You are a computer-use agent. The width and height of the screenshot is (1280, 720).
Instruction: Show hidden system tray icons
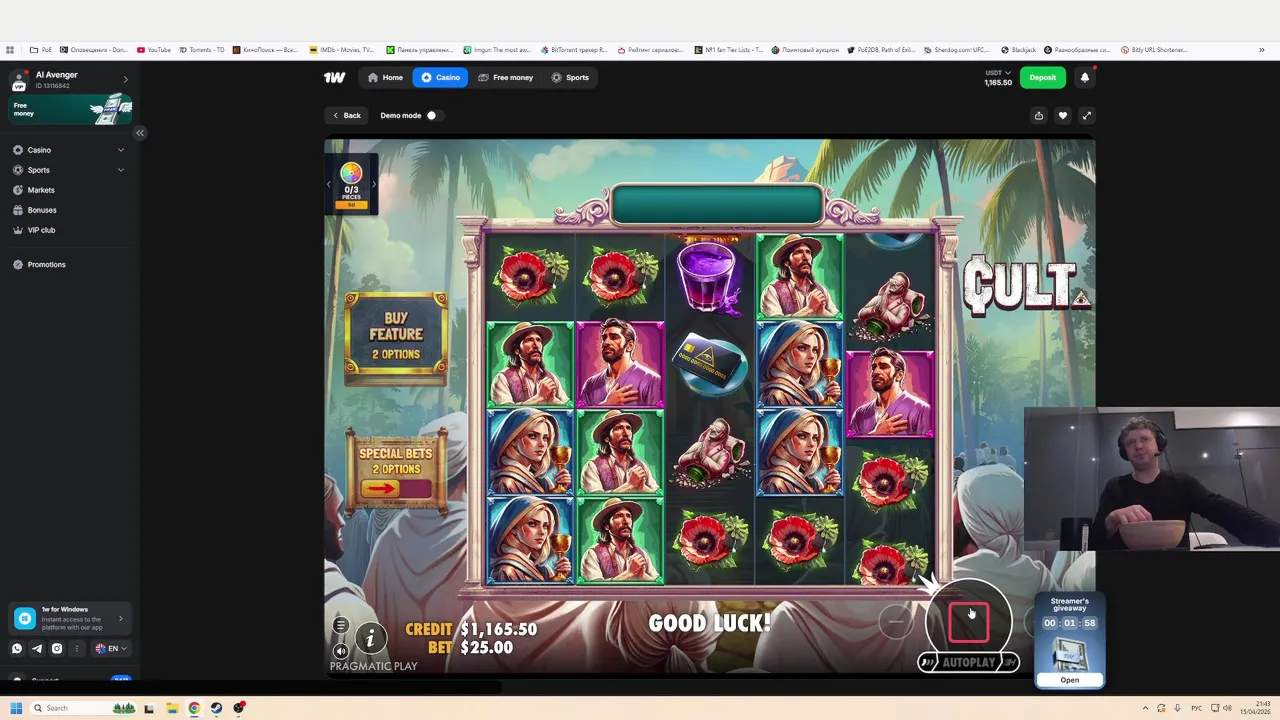(1145, 708)
